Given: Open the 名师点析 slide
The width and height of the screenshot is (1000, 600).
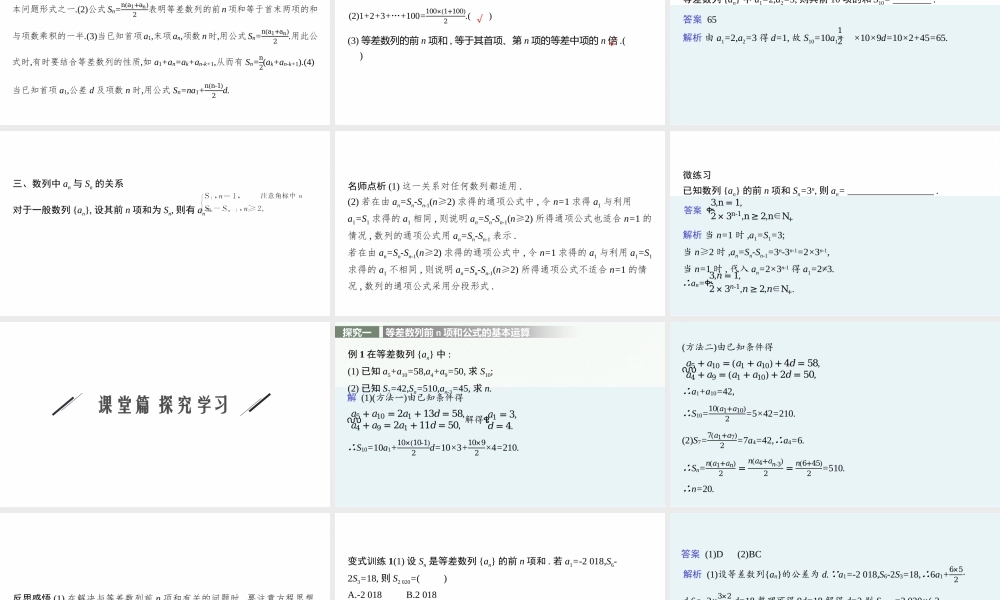Looking at the screenshot, I should 500,223.
